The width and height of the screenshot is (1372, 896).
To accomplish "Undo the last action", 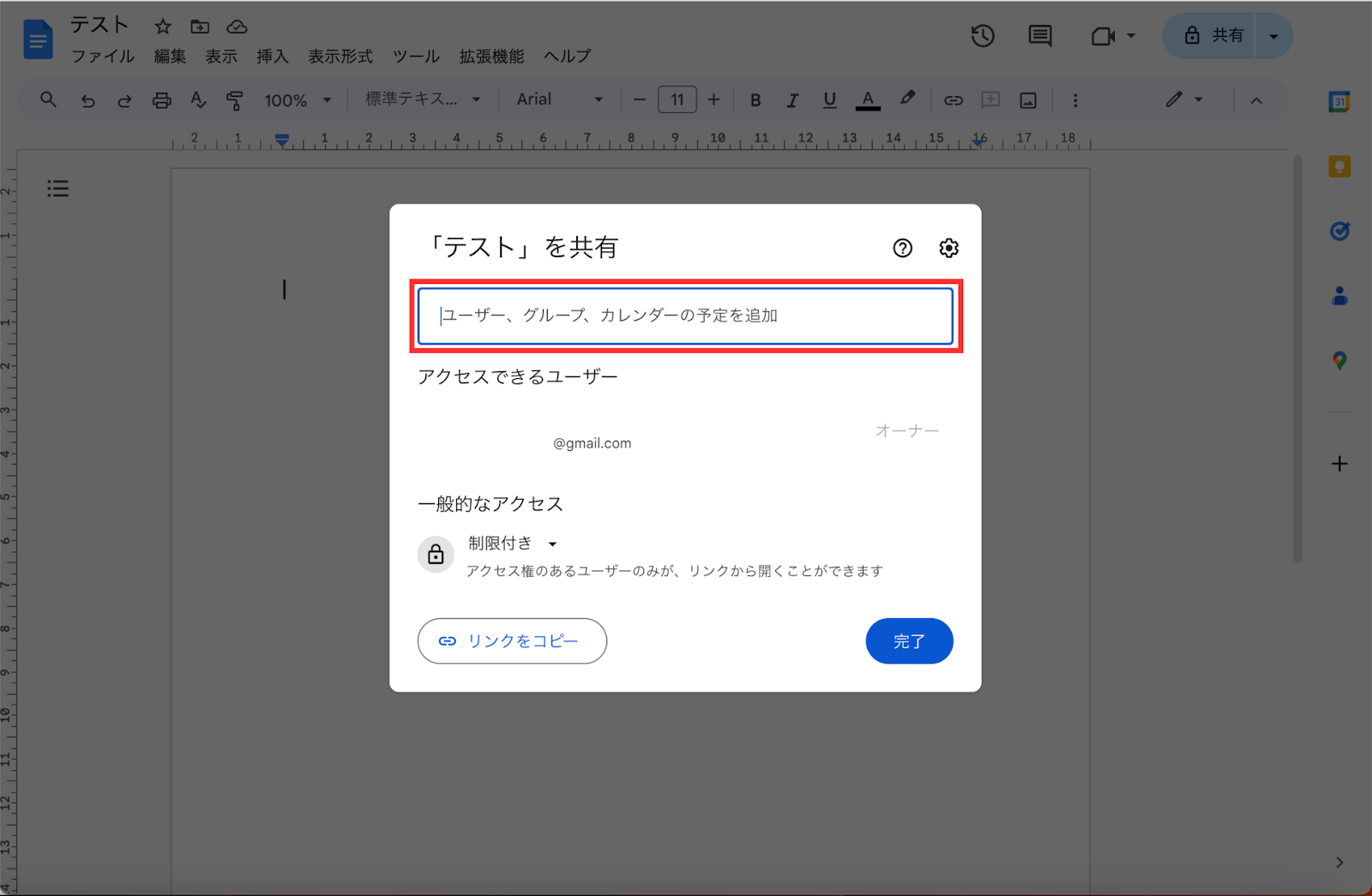I will (x=87, y=100).
